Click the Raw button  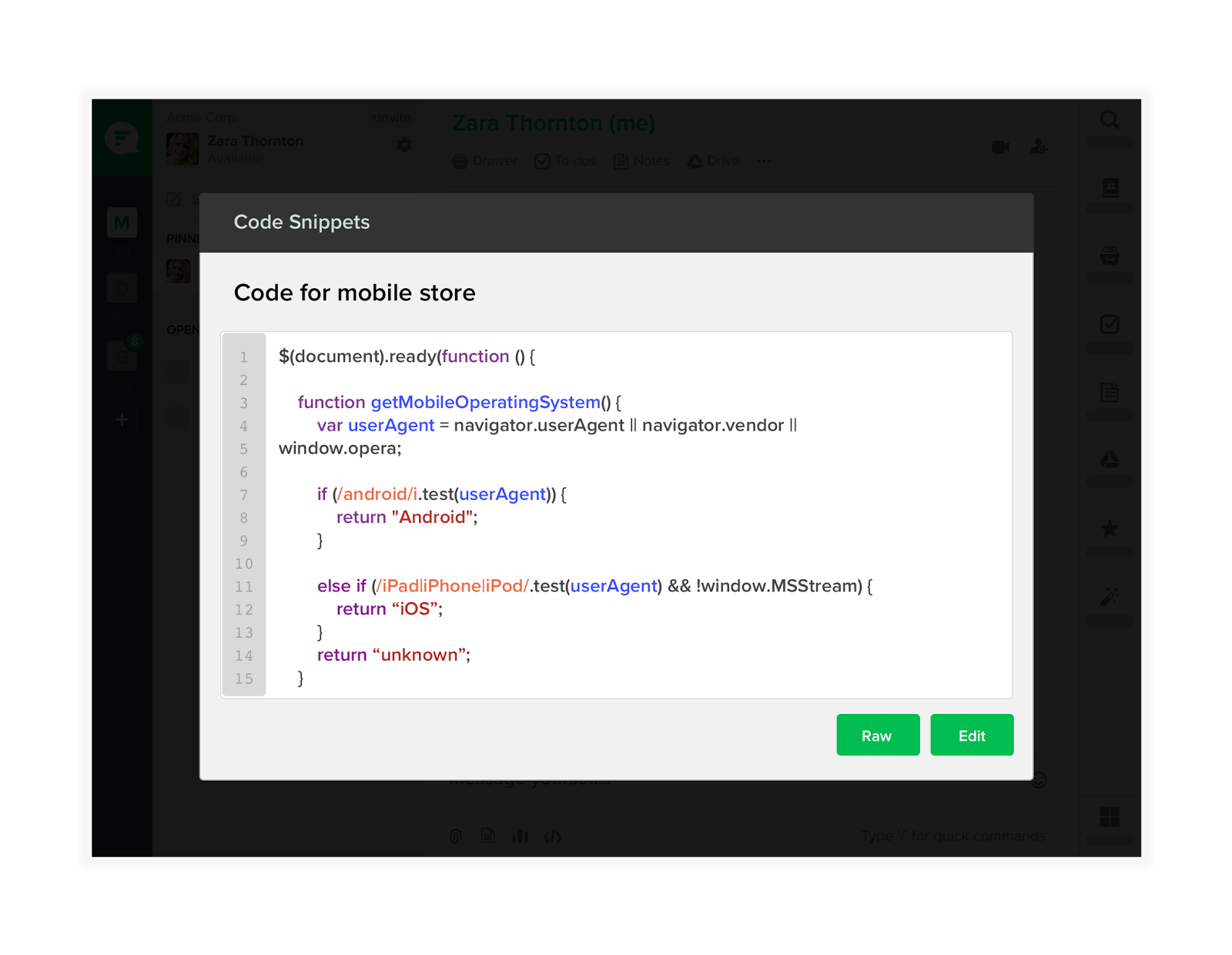click(x=878, y=735)
